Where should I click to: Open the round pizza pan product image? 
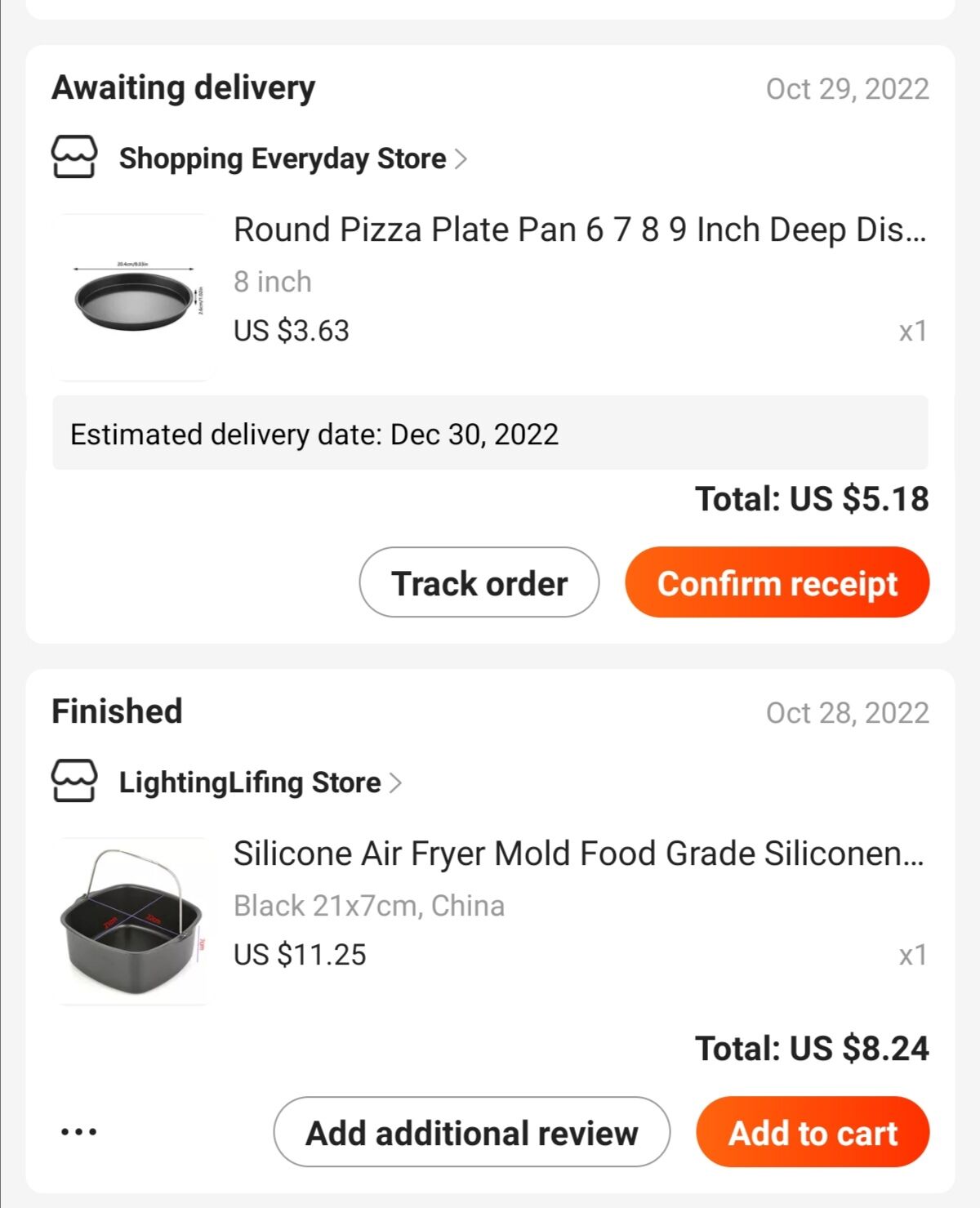click(x=134, y=297)
